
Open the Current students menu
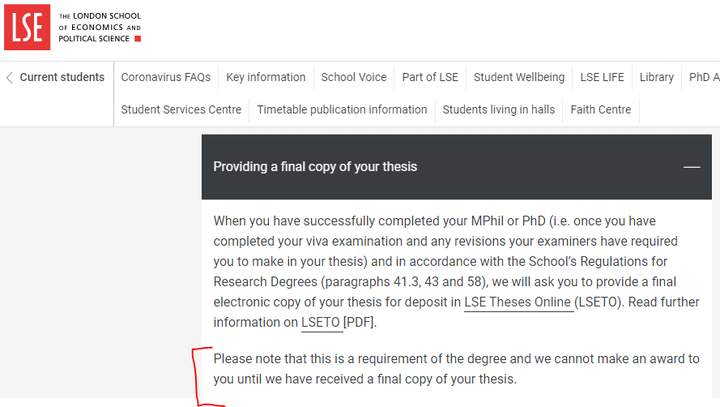point(62,77)
